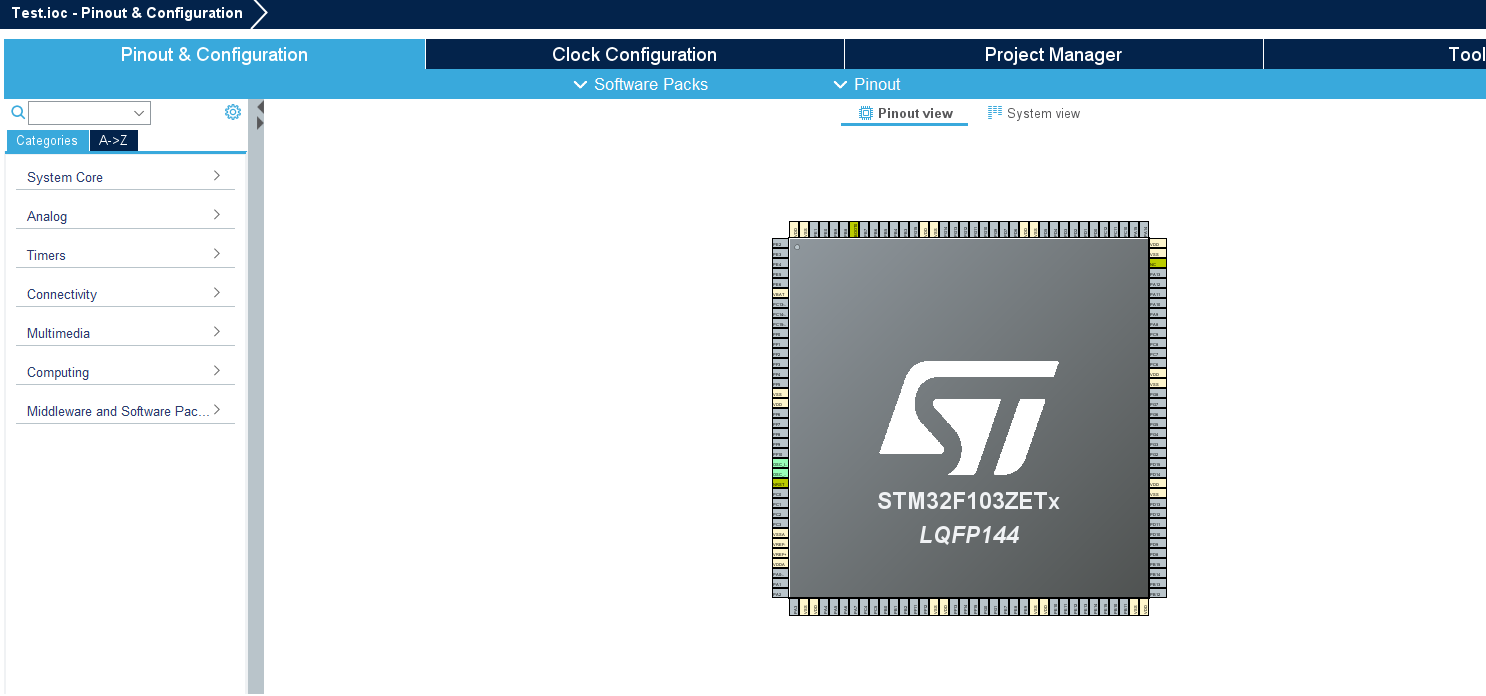This screenshot has height=696, width=1486.
Task: Expand the Multimedia category
Action: click(x=125, y=333)
